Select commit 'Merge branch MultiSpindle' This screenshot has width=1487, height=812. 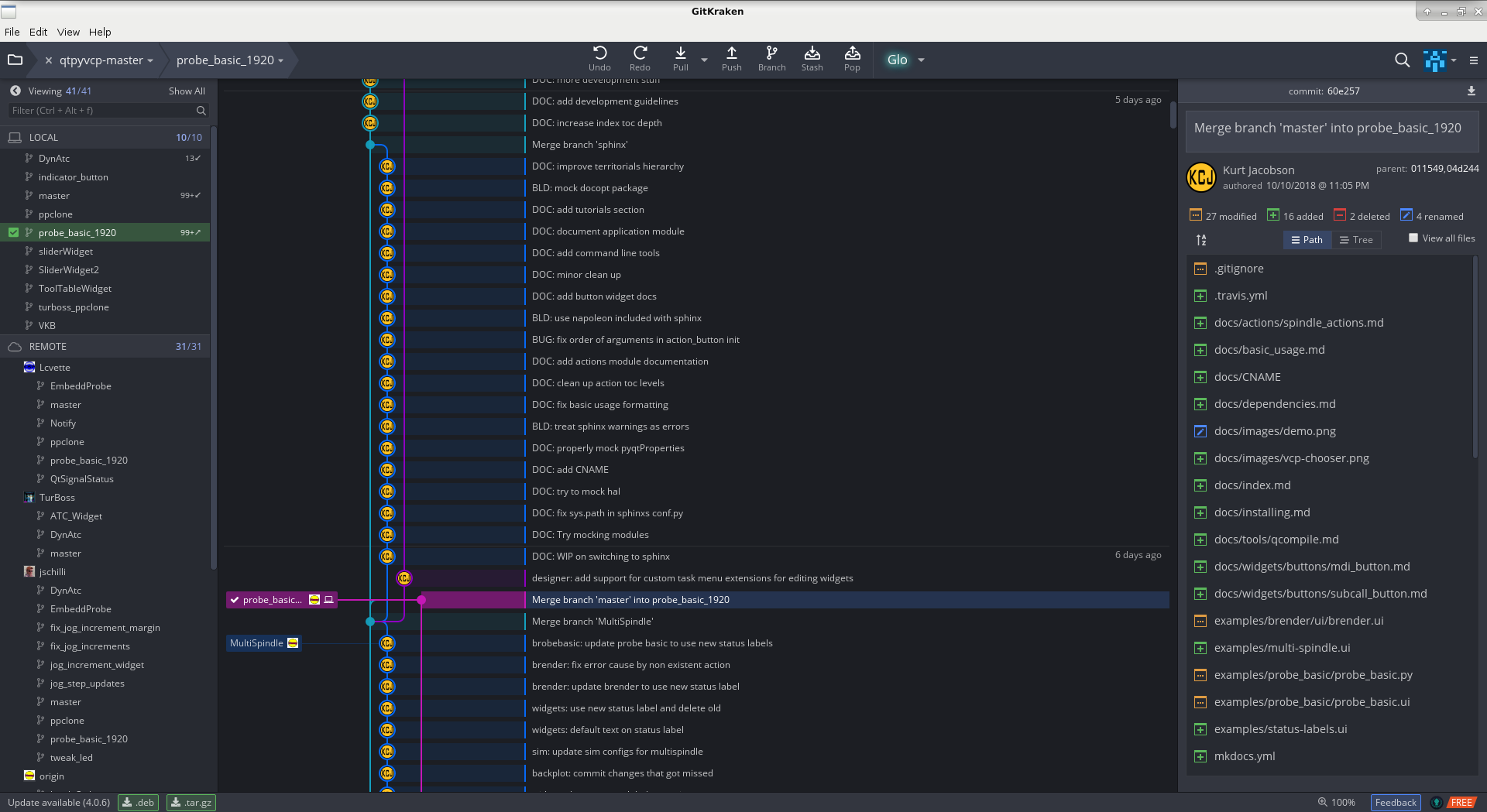(x=592, y=622)
